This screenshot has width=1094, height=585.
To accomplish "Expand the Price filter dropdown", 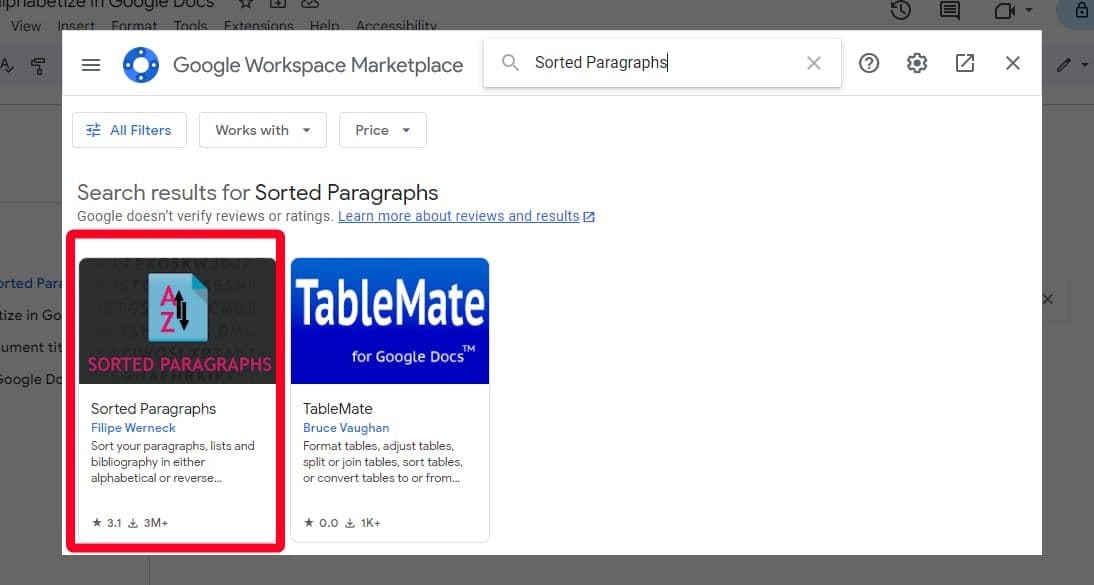I will tap(383, 130).
